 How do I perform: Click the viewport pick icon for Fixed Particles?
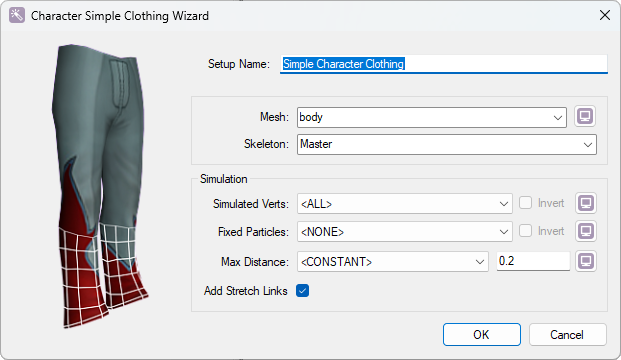tap(586, 231)
